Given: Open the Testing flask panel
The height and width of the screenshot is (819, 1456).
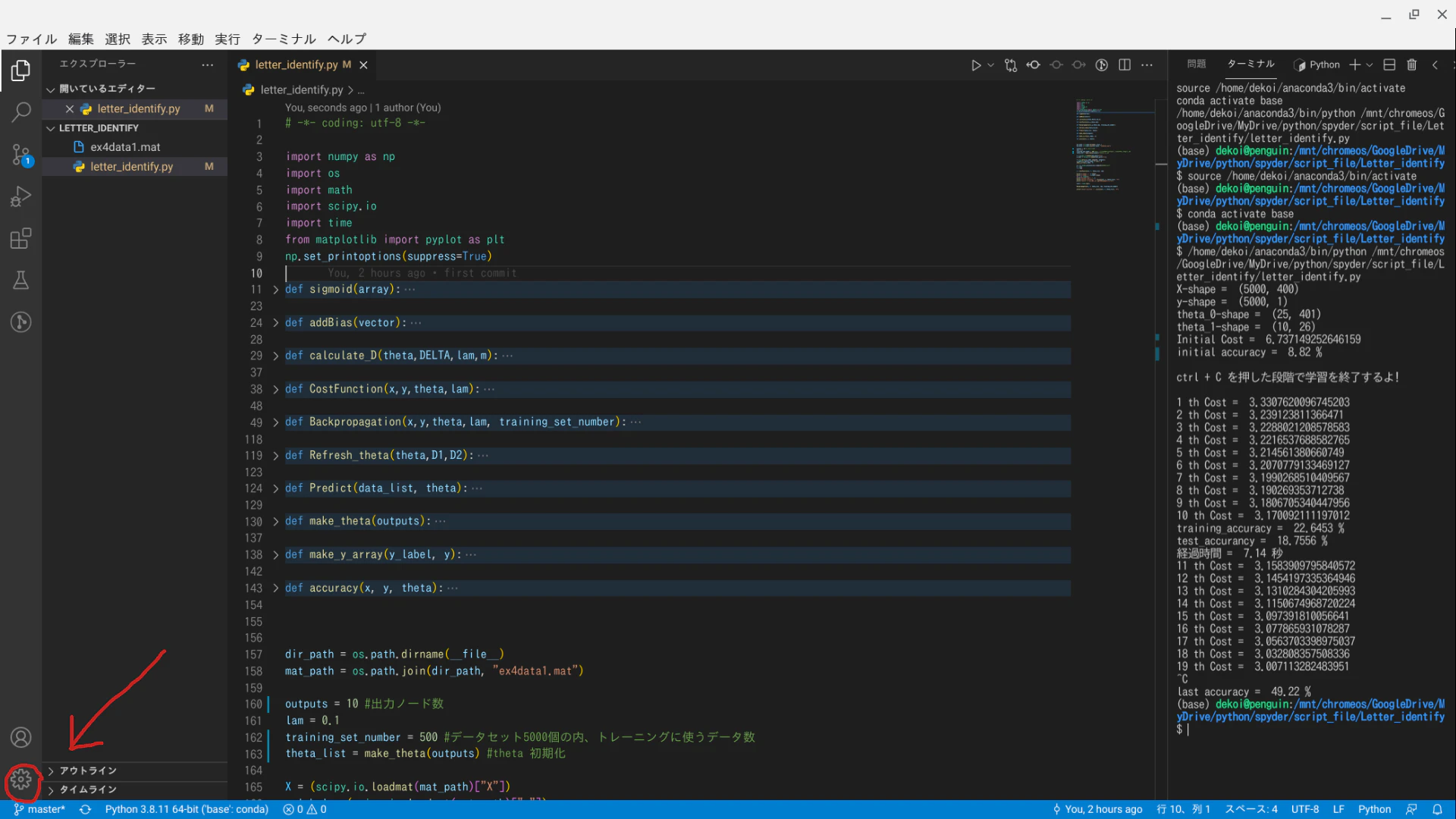Looking at the screenshot, I should click(x=20, y=280).
